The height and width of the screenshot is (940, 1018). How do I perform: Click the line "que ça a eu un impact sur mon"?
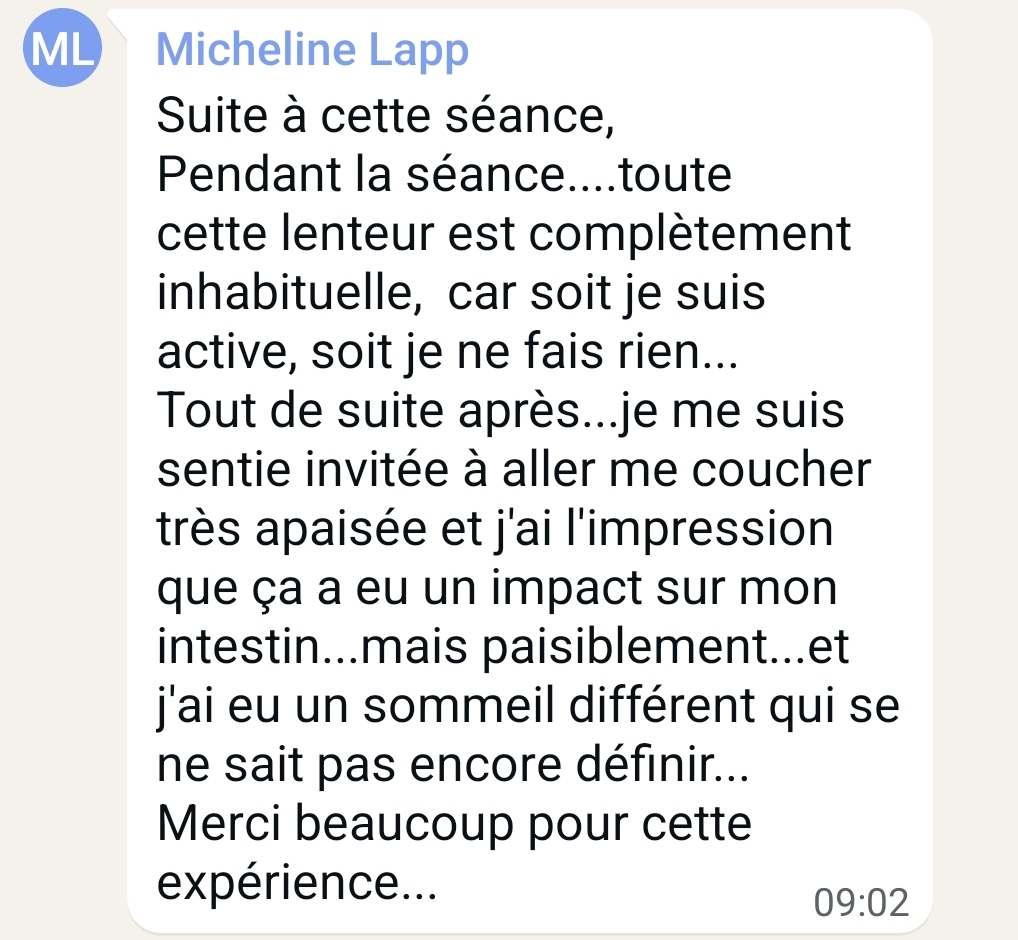point(497,589)
